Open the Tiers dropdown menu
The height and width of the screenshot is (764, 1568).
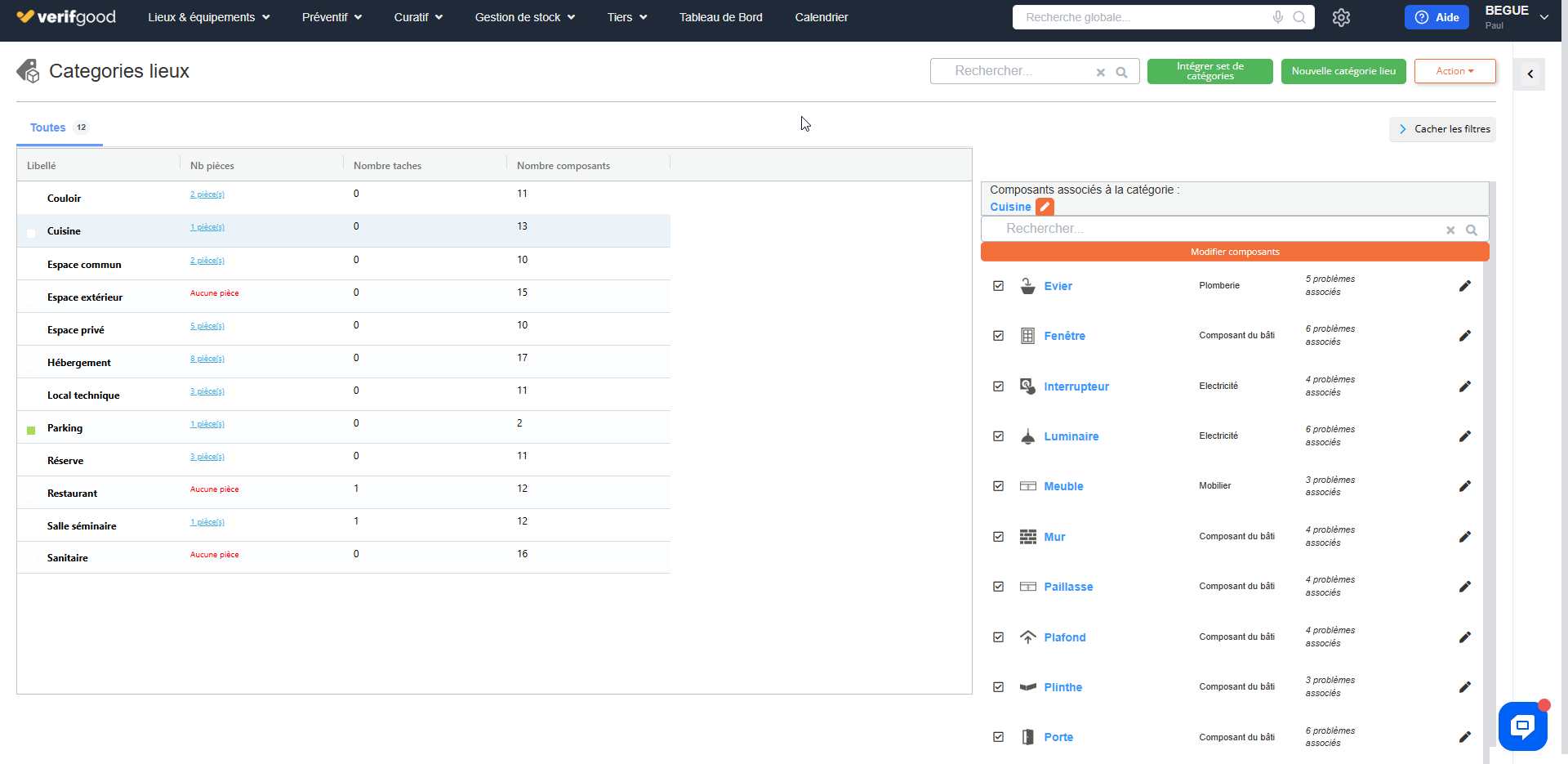pos(627,17)
